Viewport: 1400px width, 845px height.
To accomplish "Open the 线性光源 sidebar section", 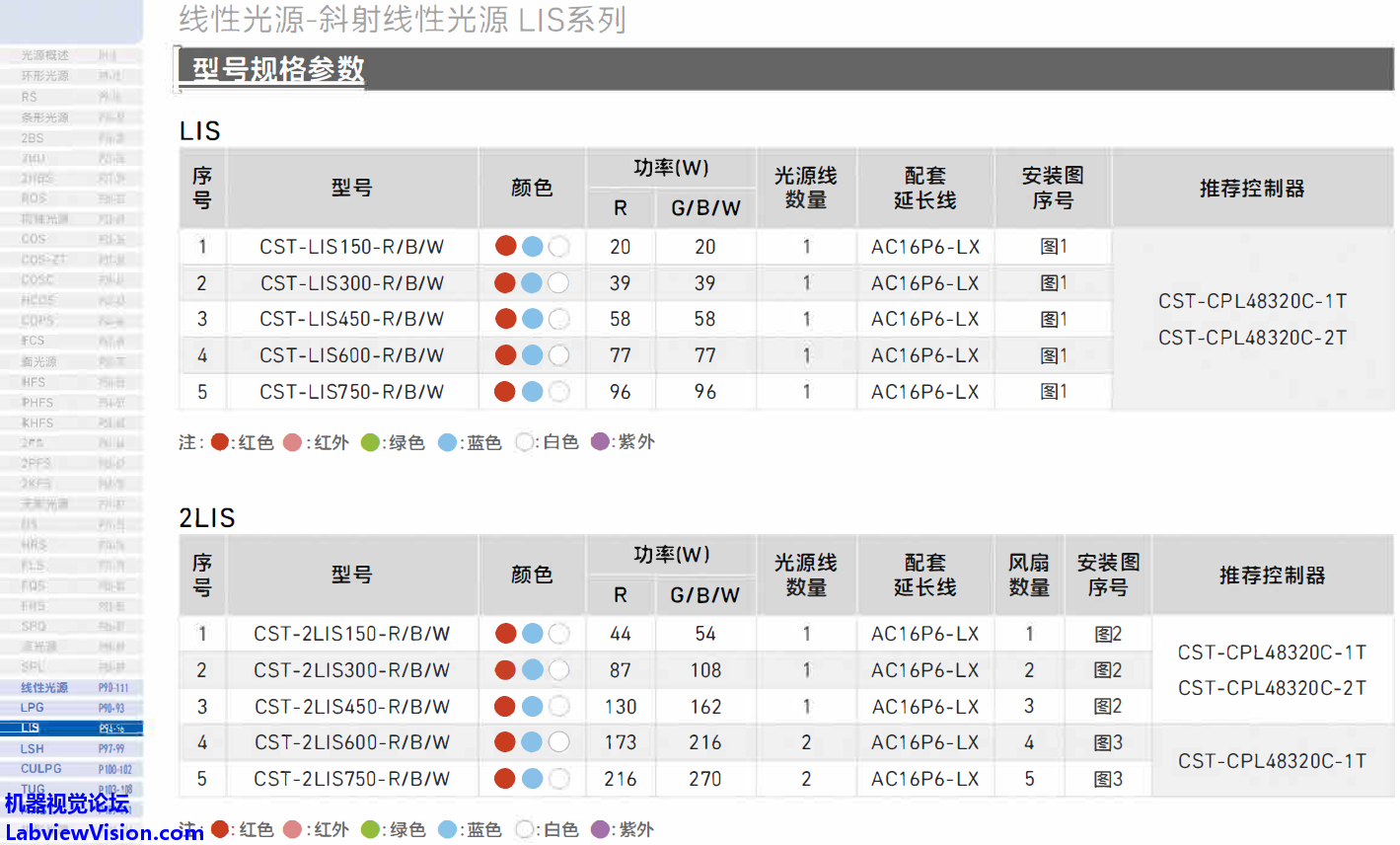I will [45, 687].
